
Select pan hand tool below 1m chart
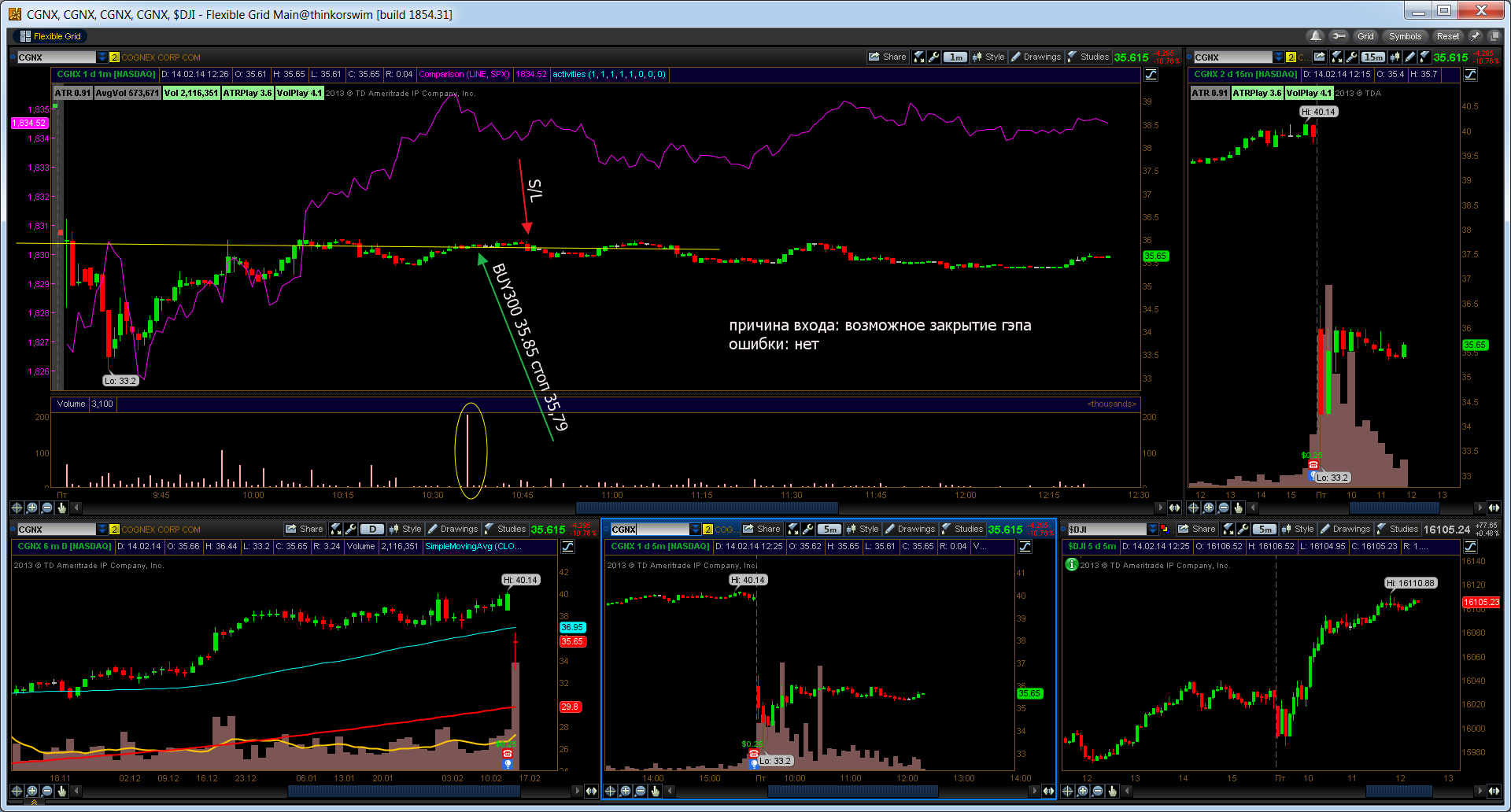click(x=61, y=507)
